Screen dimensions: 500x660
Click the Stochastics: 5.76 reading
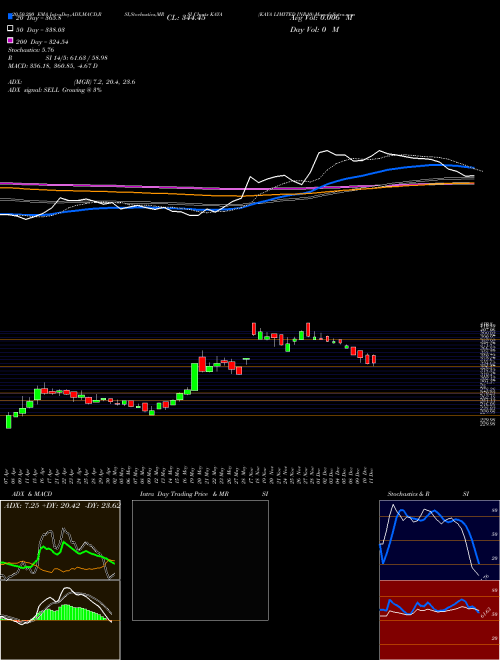pyautogui.click(x=31, y=50)
